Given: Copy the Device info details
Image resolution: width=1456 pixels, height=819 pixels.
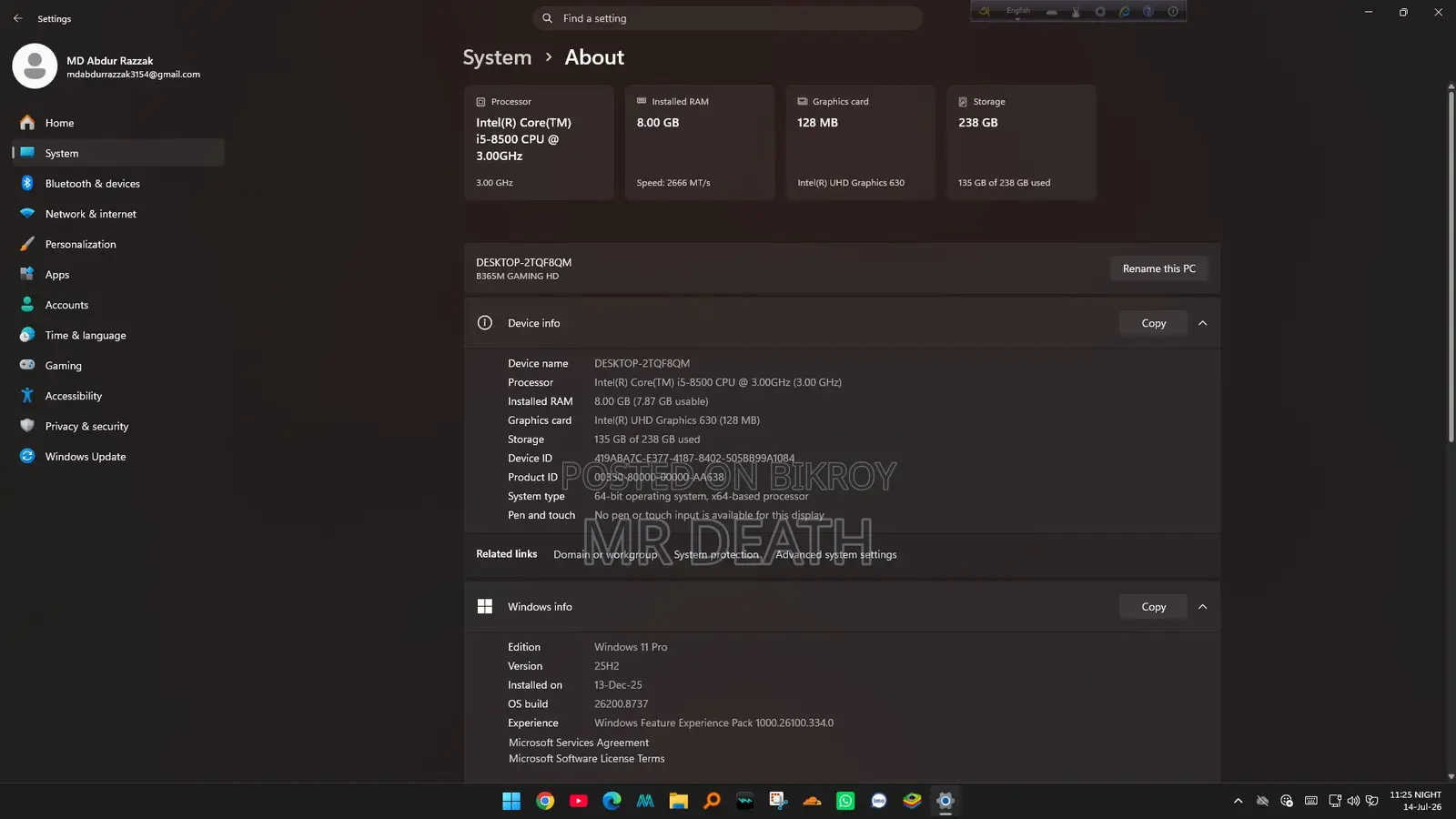Looking at the screenshot, I should [1153, 323].
